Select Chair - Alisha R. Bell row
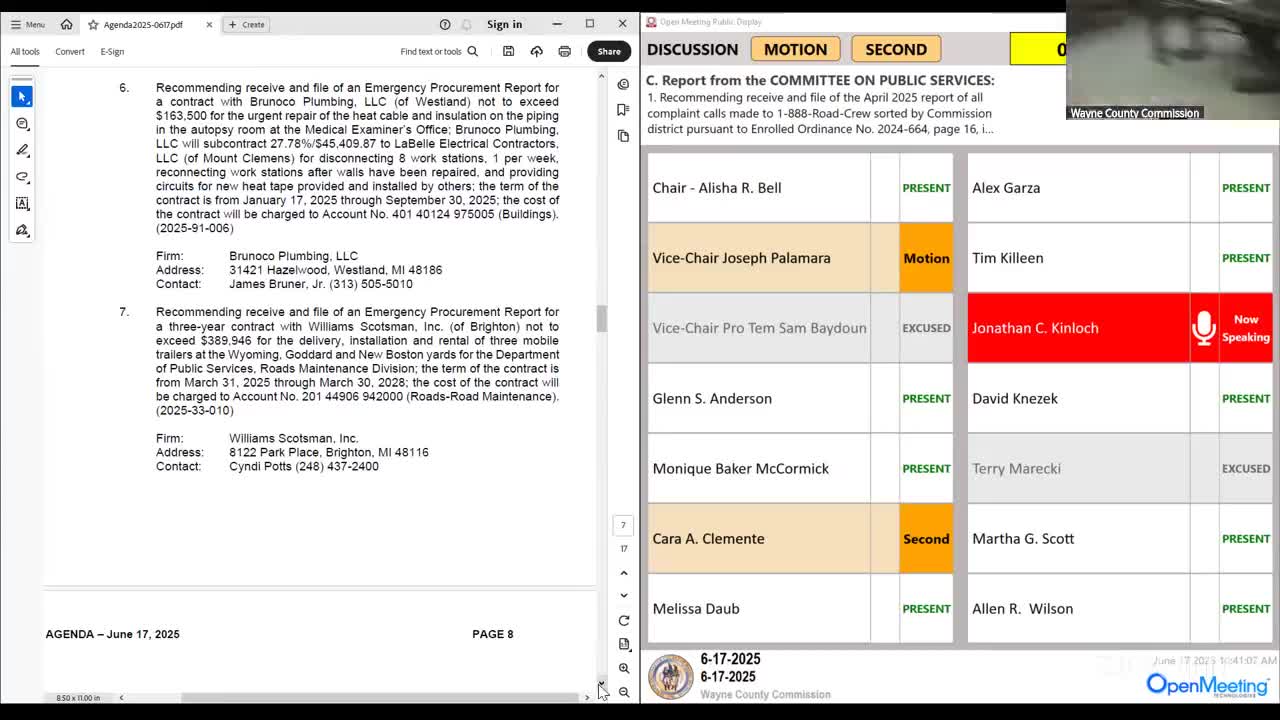This screenshot has width=1280, height=720. click(x=800, y=188)
